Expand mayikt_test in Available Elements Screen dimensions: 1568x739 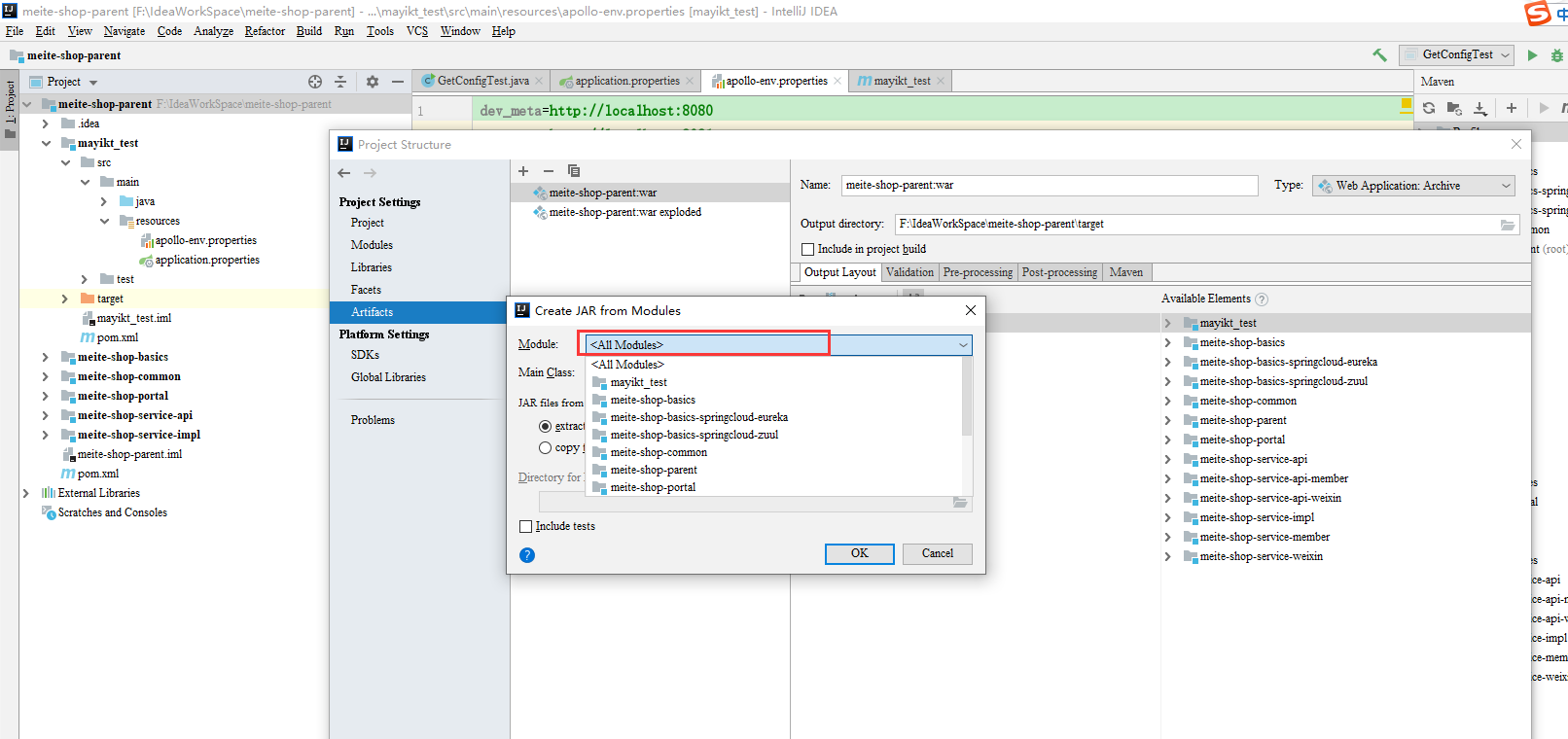[x=1167, y=323]
